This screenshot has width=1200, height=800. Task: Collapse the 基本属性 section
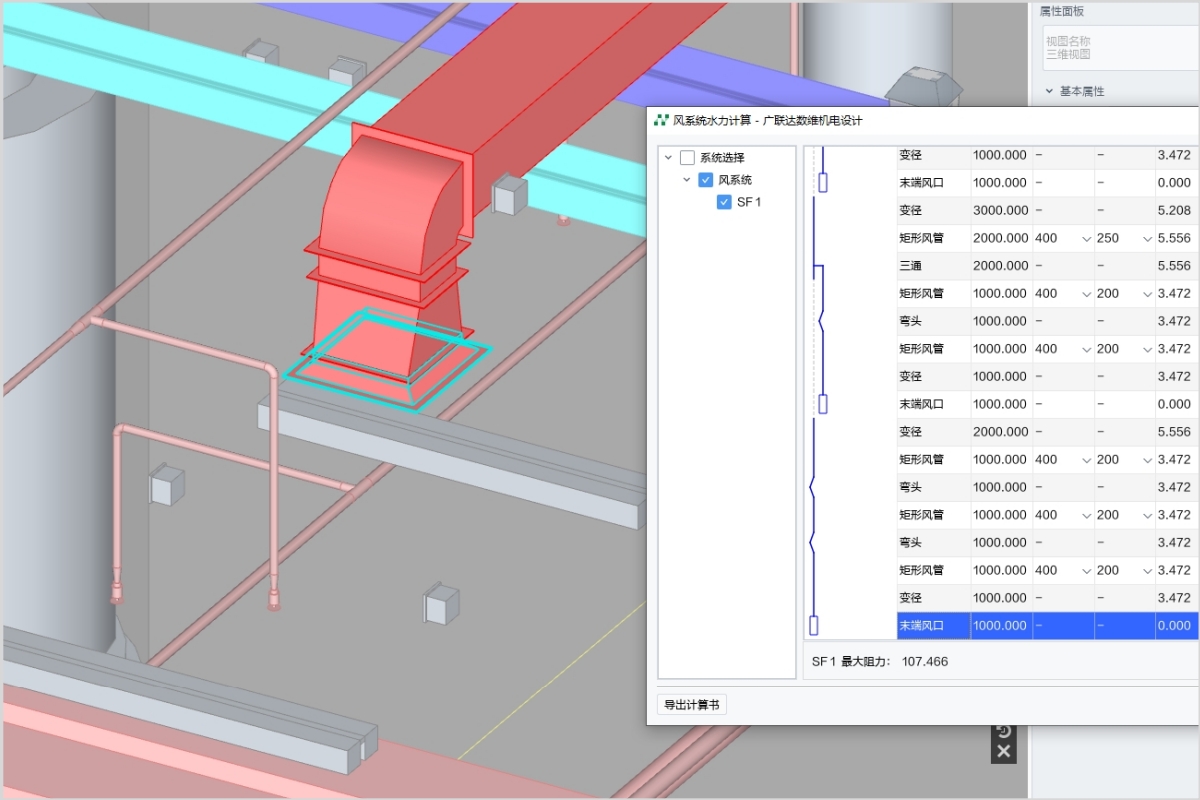pos(1049,91)
